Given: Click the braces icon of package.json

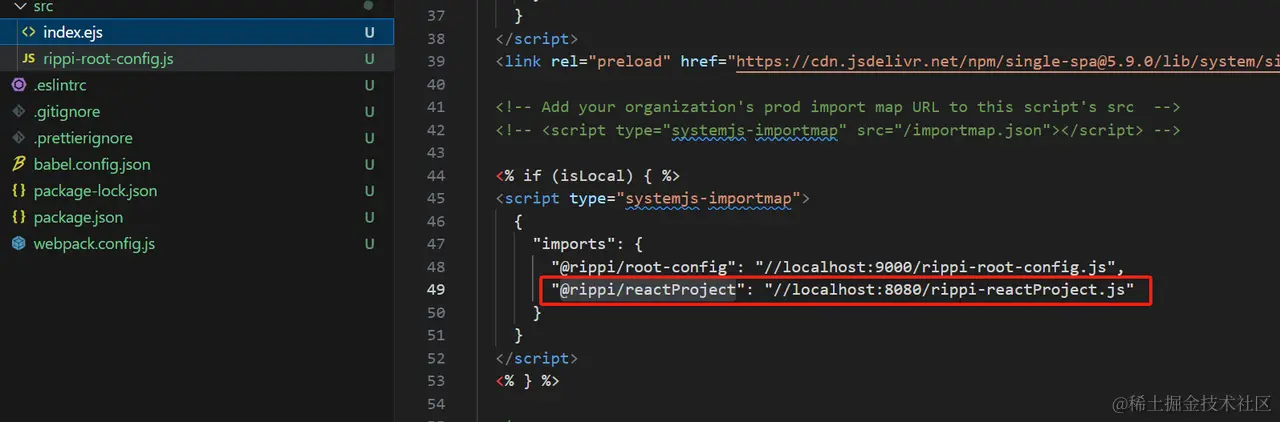Looking at the screenshot, I should click(18, 217).
